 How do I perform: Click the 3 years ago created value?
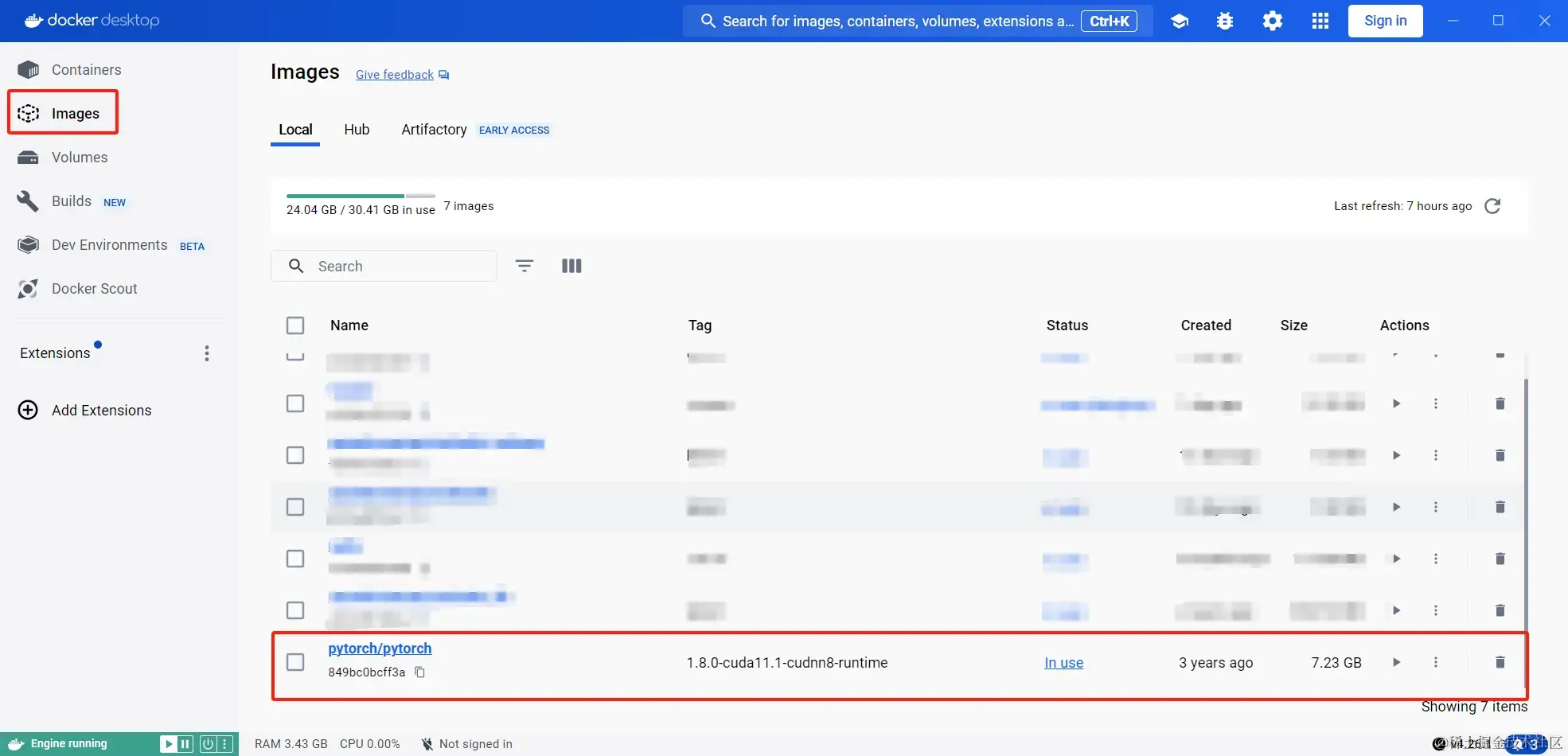pos(1215,663)
